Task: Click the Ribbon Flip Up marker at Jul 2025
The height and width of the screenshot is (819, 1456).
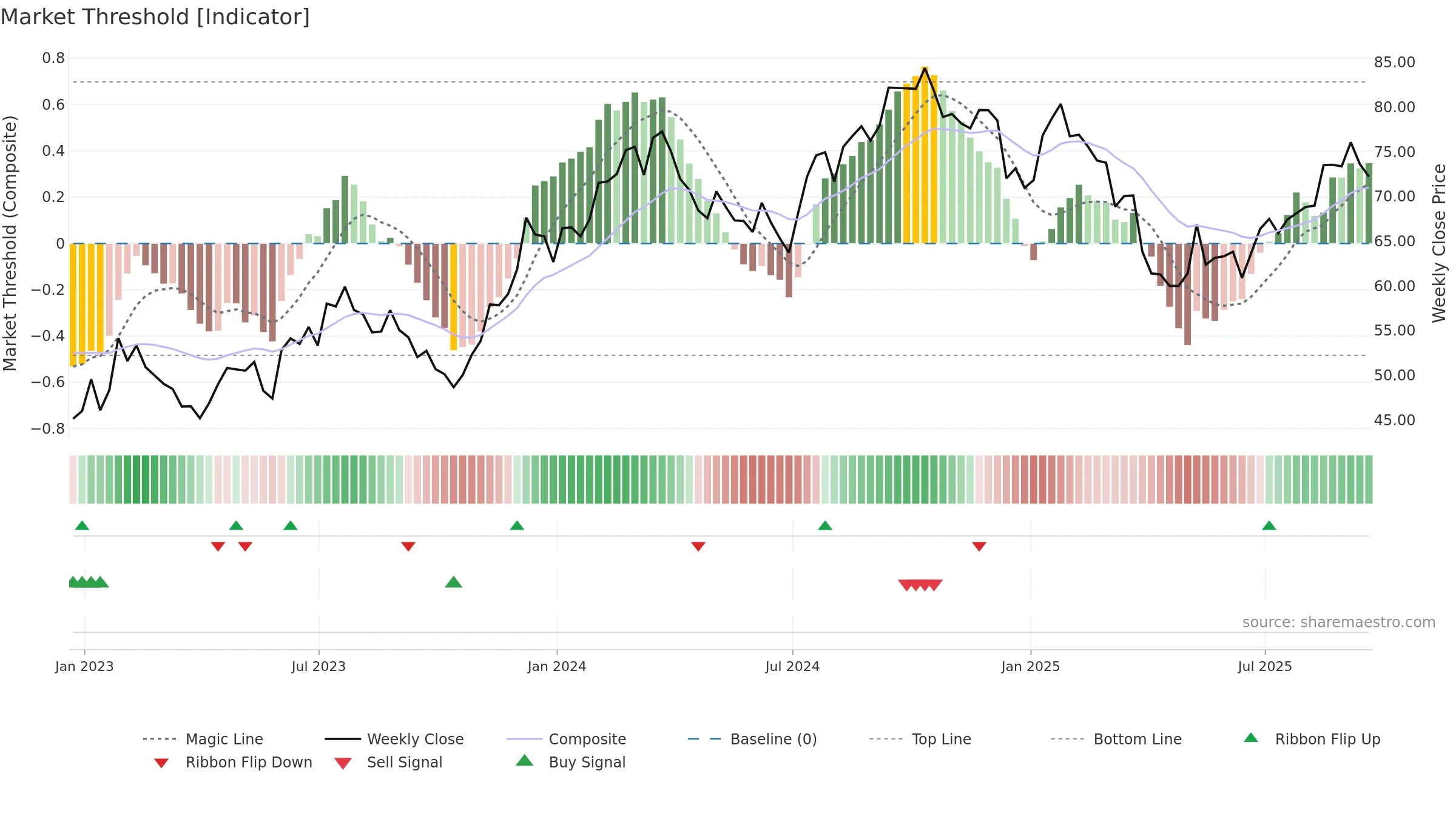Action: tap(1269, 525)
